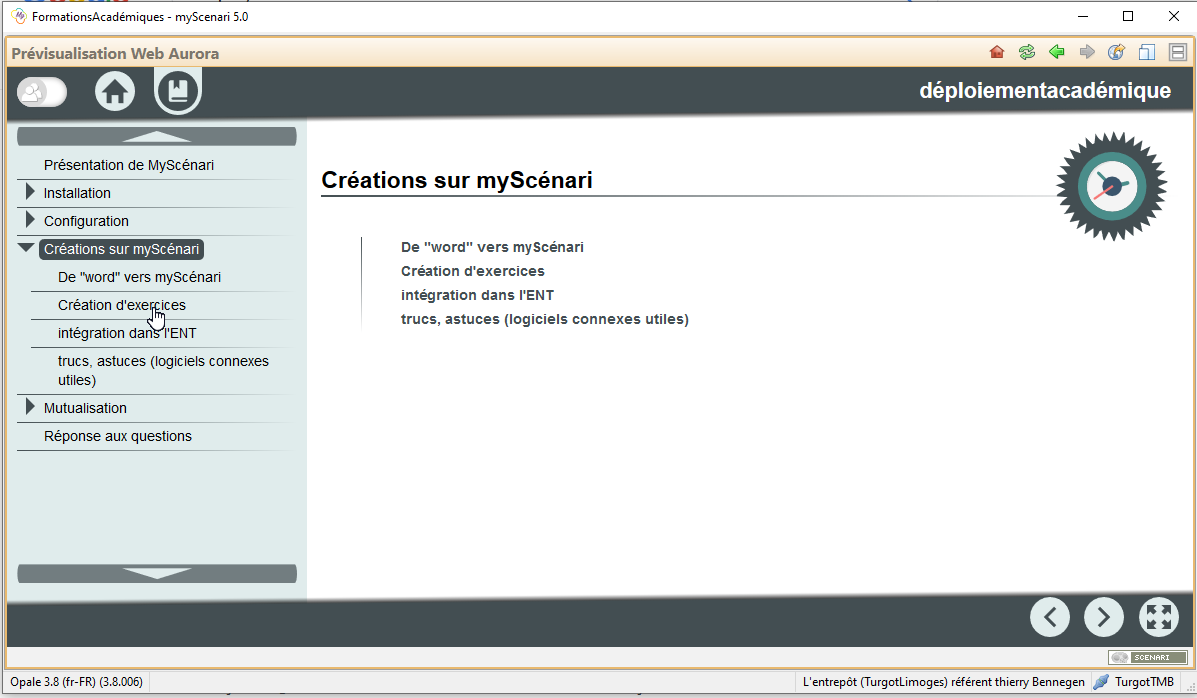The height and width of the screenshot is (698, 1197).
Task: Expand the Mutualisation section triangle
Action: click(30, 406)
